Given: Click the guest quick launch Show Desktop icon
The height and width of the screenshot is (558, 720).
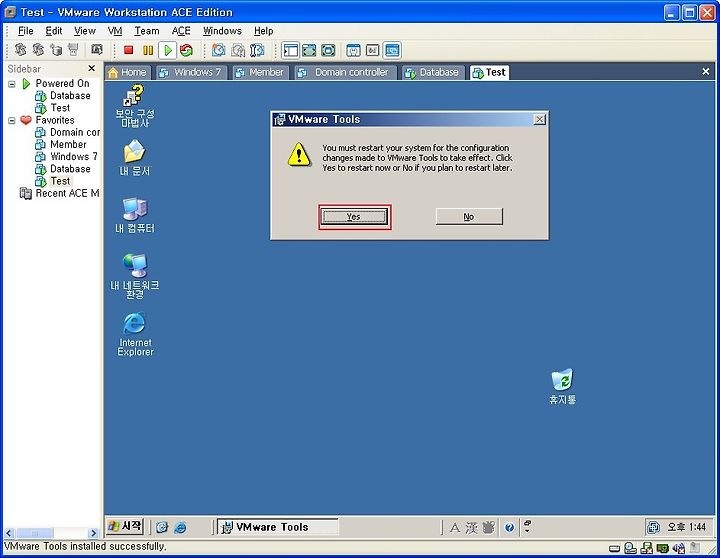Looking at the screenshot, I should (x=162, y=527).
